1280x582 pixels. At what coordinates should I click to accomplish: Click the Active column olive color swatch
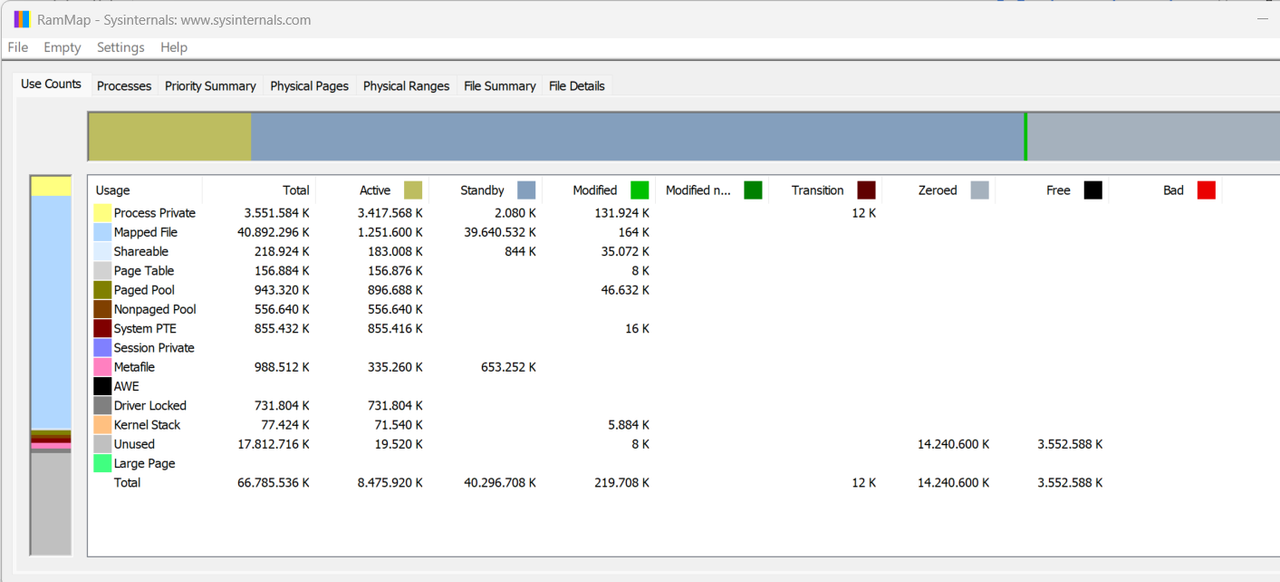413,190
